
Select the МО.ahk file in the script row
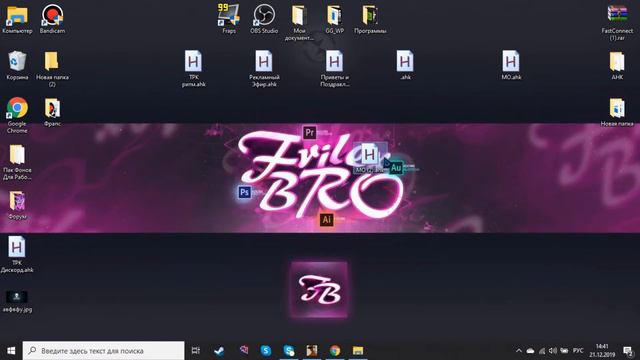(511, 65)
